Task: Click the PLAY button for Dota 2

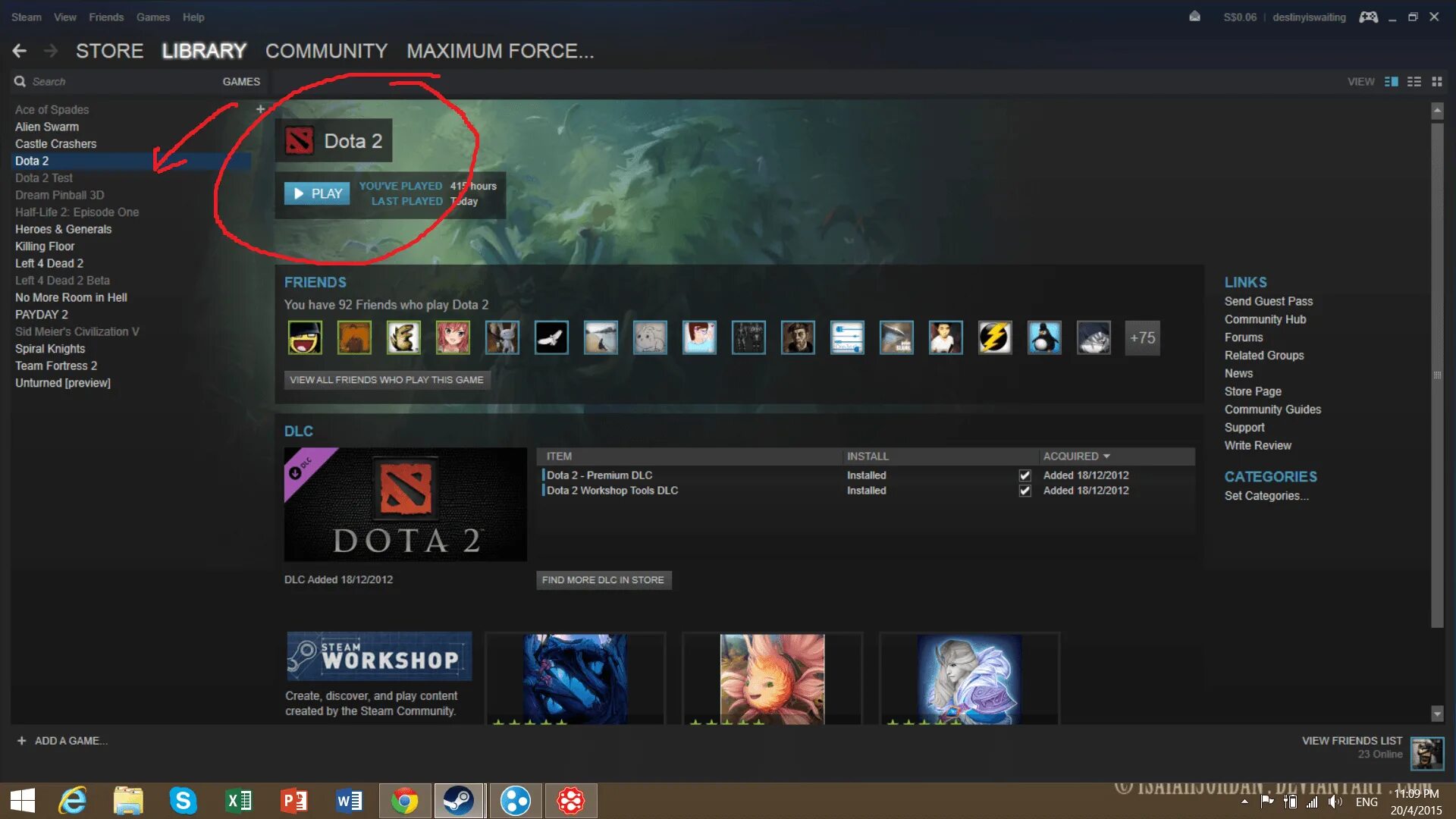Action: coord(316,193)
